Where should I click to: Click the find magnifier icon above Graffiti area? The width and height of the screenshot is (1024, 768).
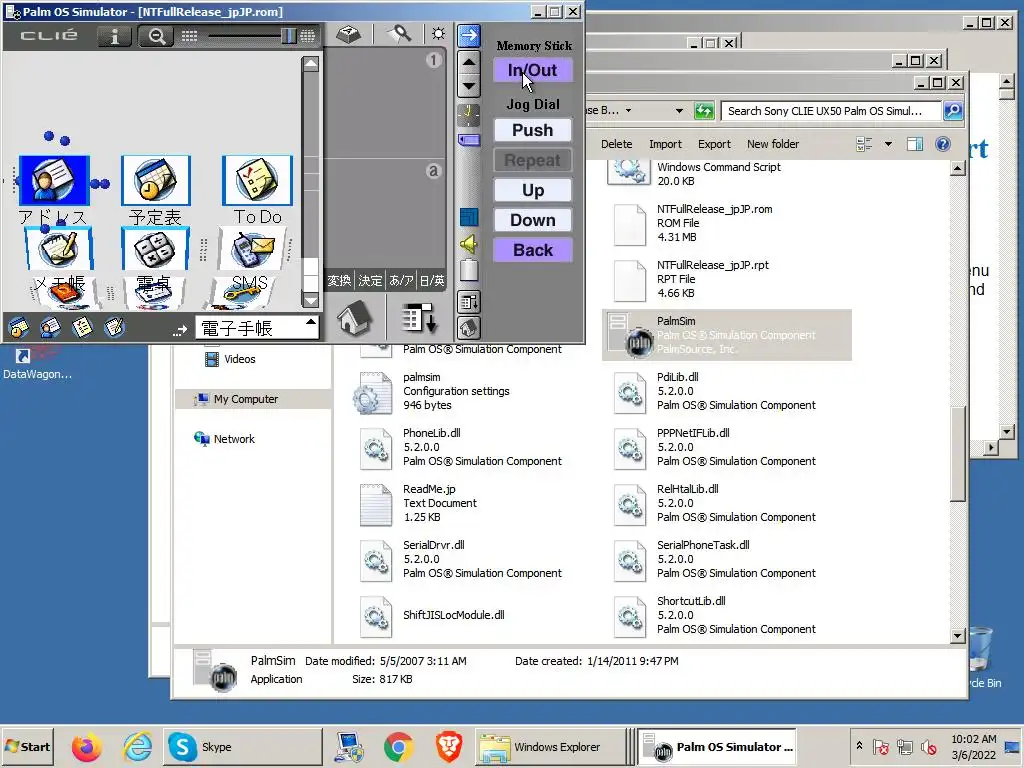point(400,33)
